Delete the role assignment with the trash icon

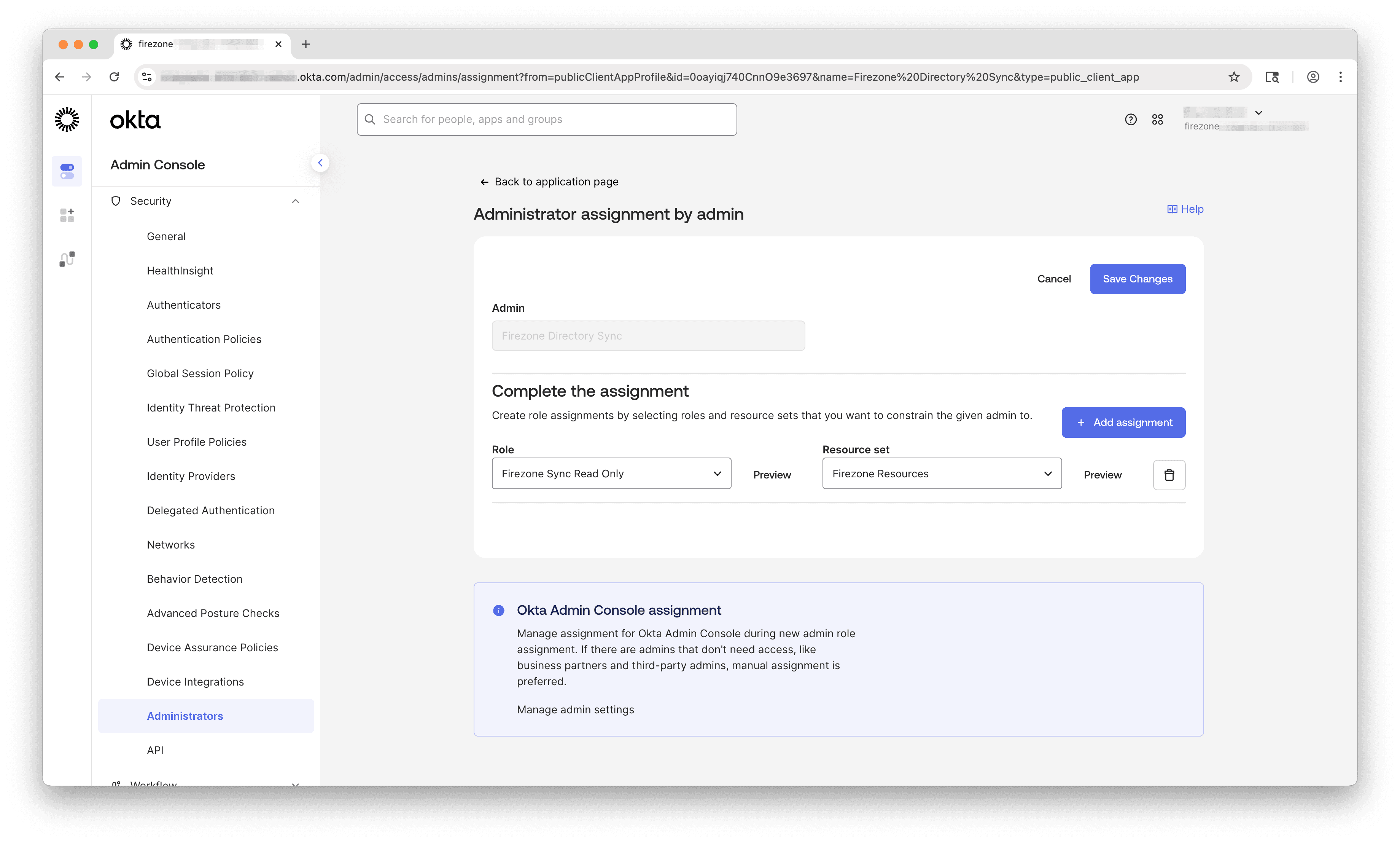(x=1169, y=474)
